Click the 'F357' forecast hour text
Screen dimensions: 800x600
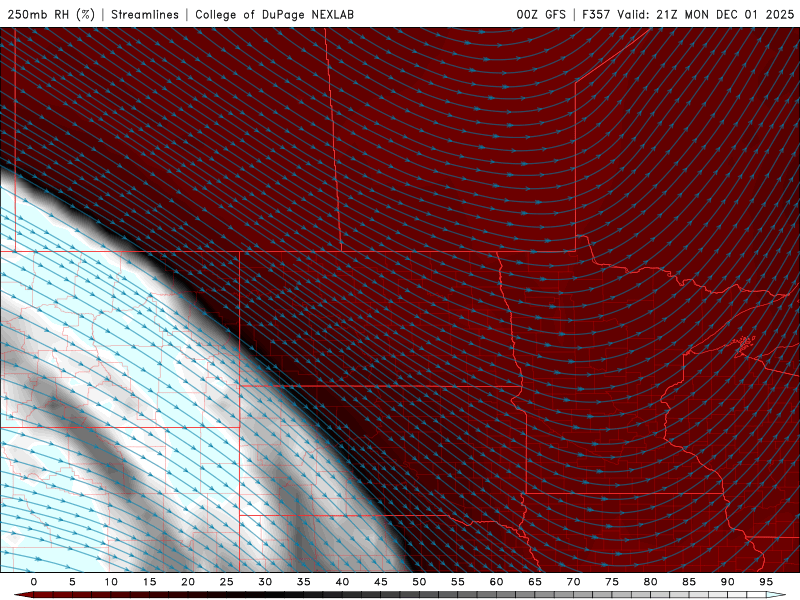[596, 14]
